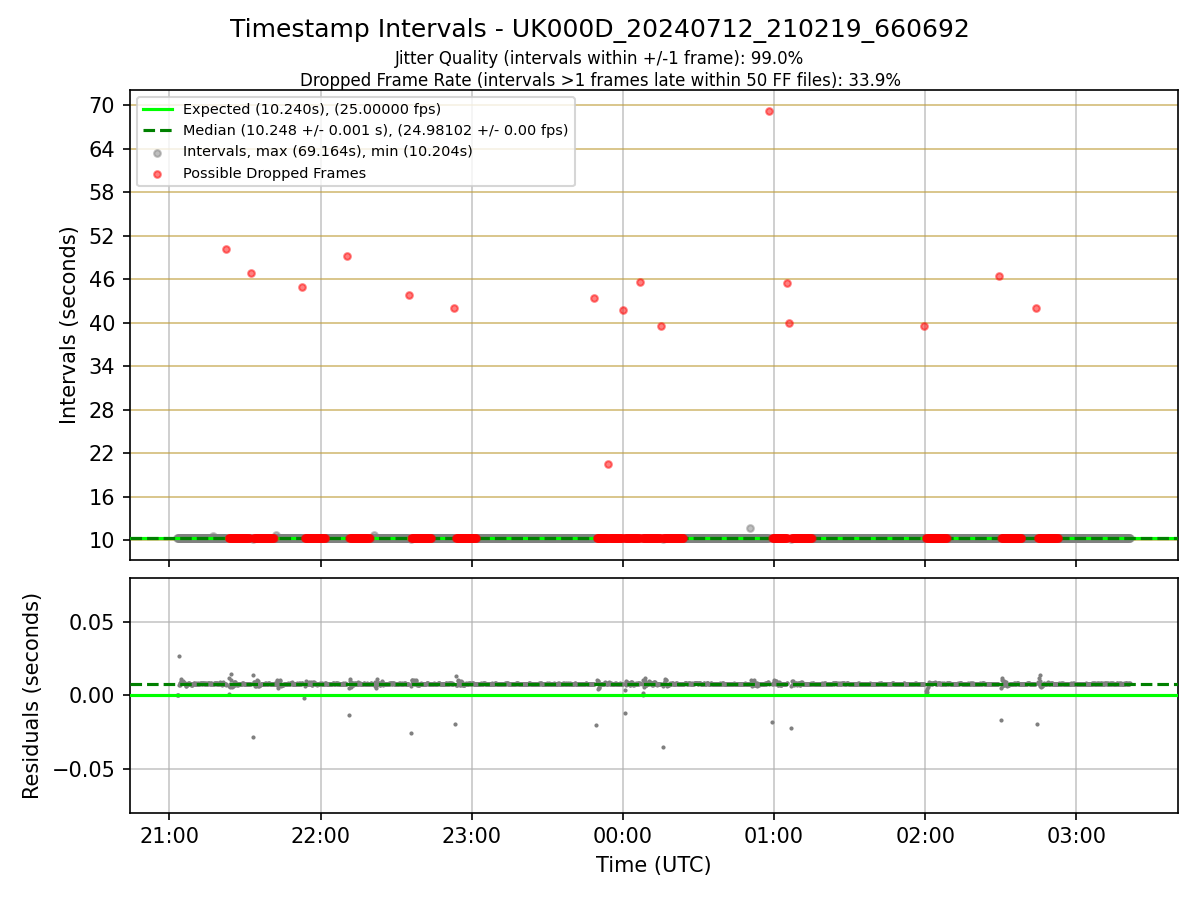Click the red Possible Dropped Frames legend marker
The height and width of the screenshot is (900, 1200).
(x=157, y=173)
